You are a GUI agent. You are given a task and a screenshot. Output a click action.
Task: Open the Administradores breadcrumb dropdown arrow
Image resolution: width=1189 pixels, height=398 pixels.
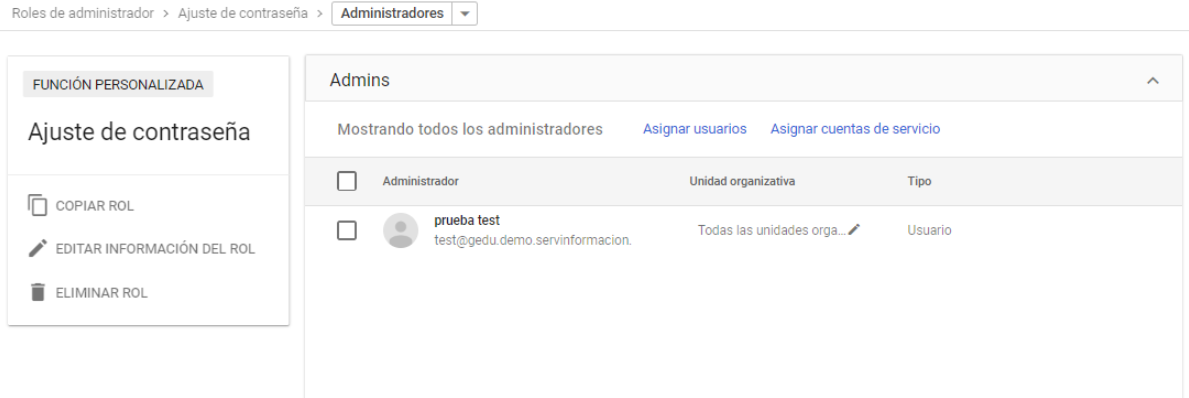pyautogui.click(x=465, y=14)
